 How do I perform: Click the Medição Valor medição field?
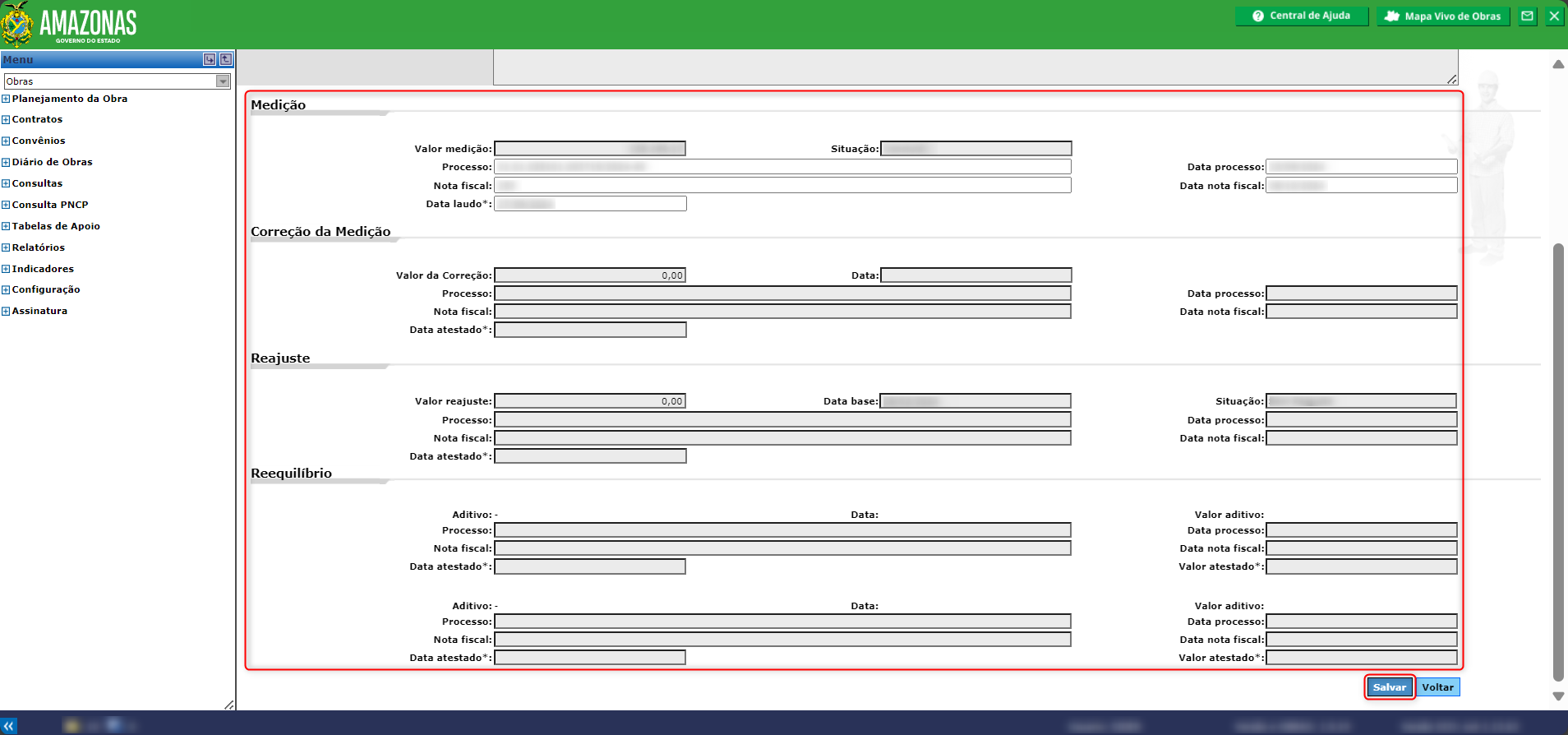pos(590,149)
